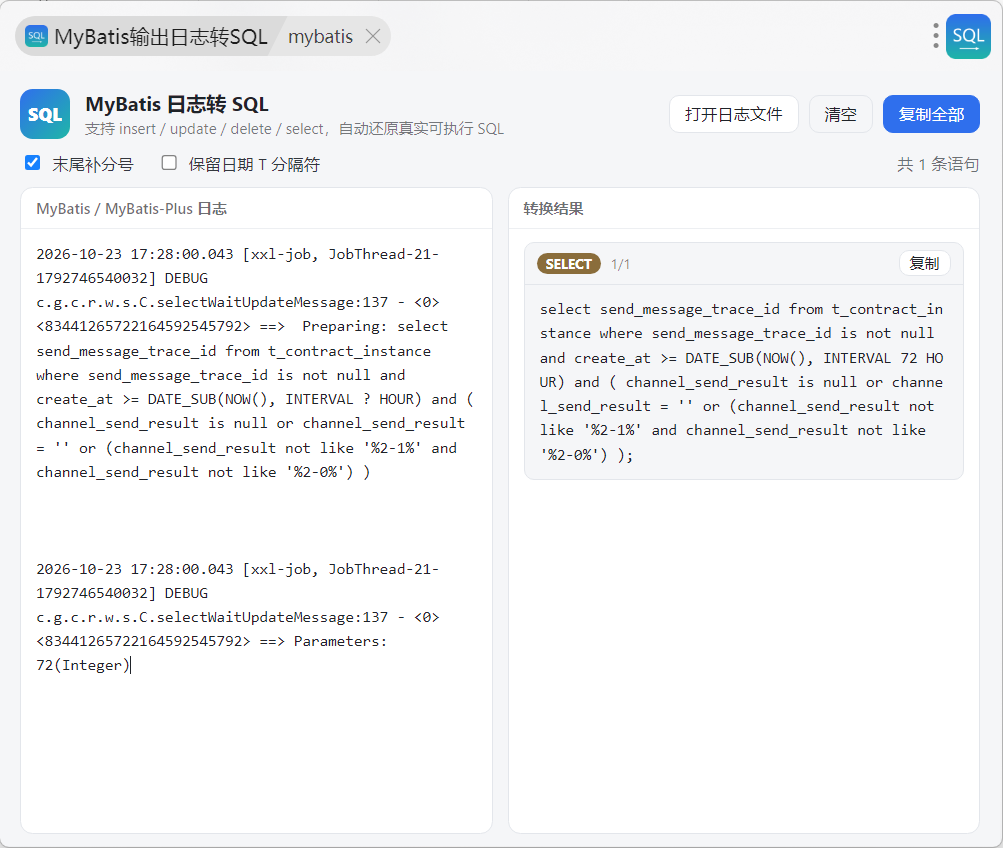Click the 共 1 条语句 count label
Image resolution: width=1003 pixels, height=848 pixels.
[x=938, y=164]
